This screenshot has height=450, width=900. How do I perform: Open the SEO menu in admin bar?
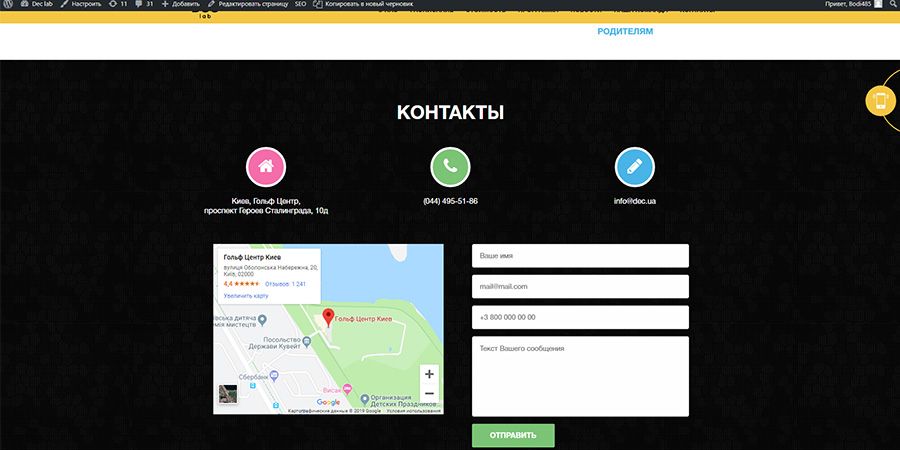(x=300, y=5)
